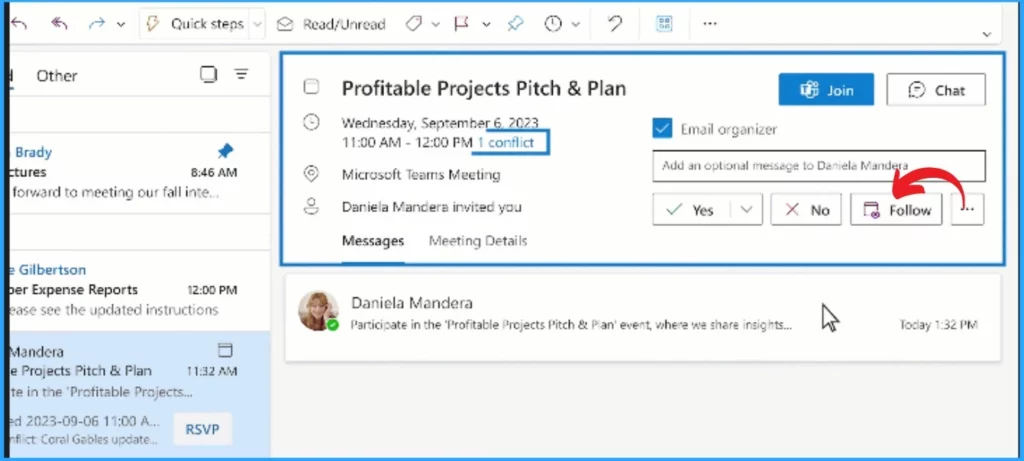Select the Messages tab

click(373, 241)
